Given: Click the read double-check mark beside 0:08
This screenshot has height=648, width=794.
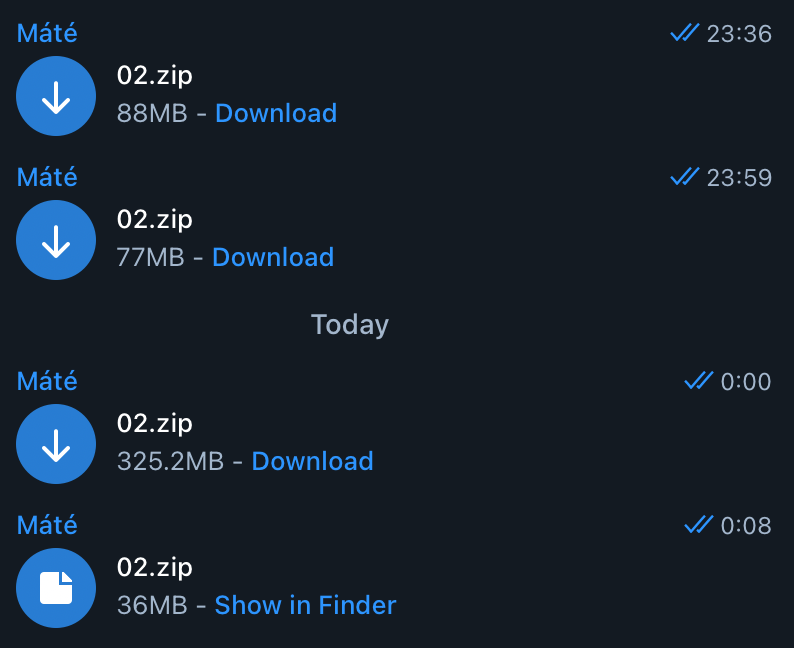Looking at the screenshot, I should point(698,525).
